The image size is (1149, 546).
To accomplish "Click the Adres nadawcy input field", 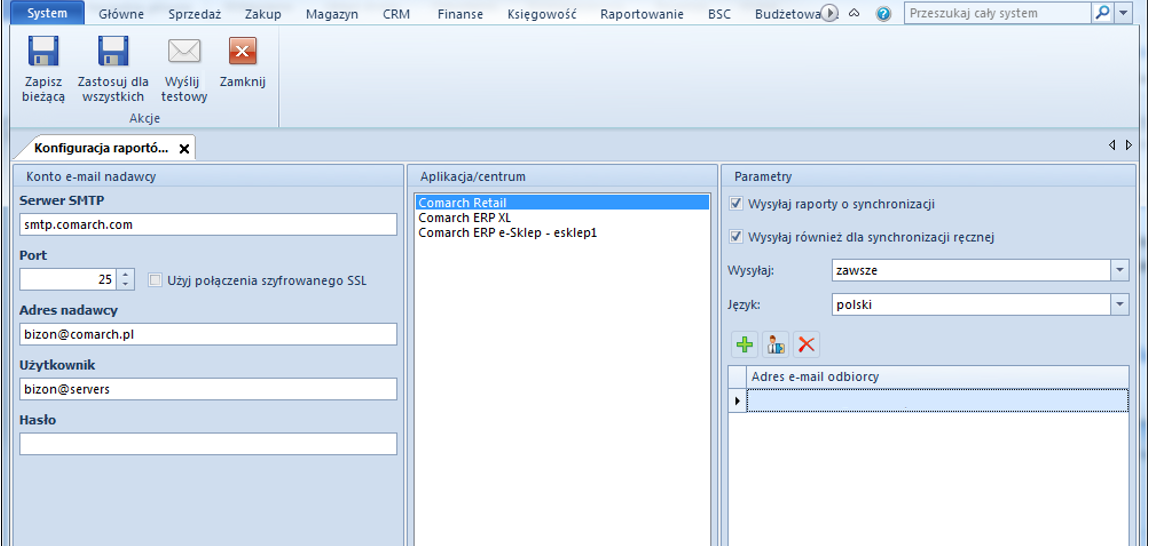I will (208, 334).
